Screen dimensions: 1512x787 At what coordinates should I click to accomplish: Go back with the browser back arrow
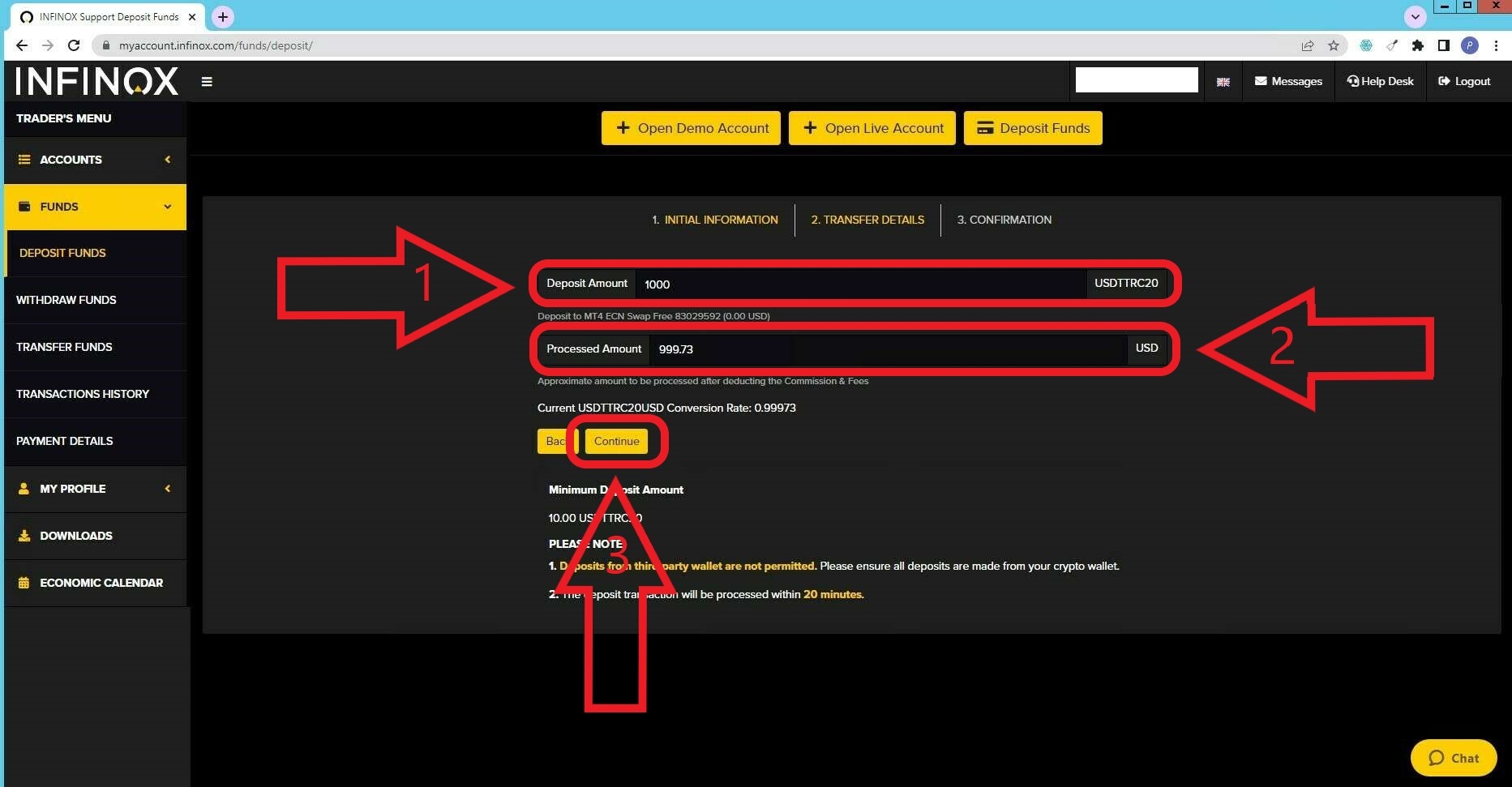tap(22, 45)
